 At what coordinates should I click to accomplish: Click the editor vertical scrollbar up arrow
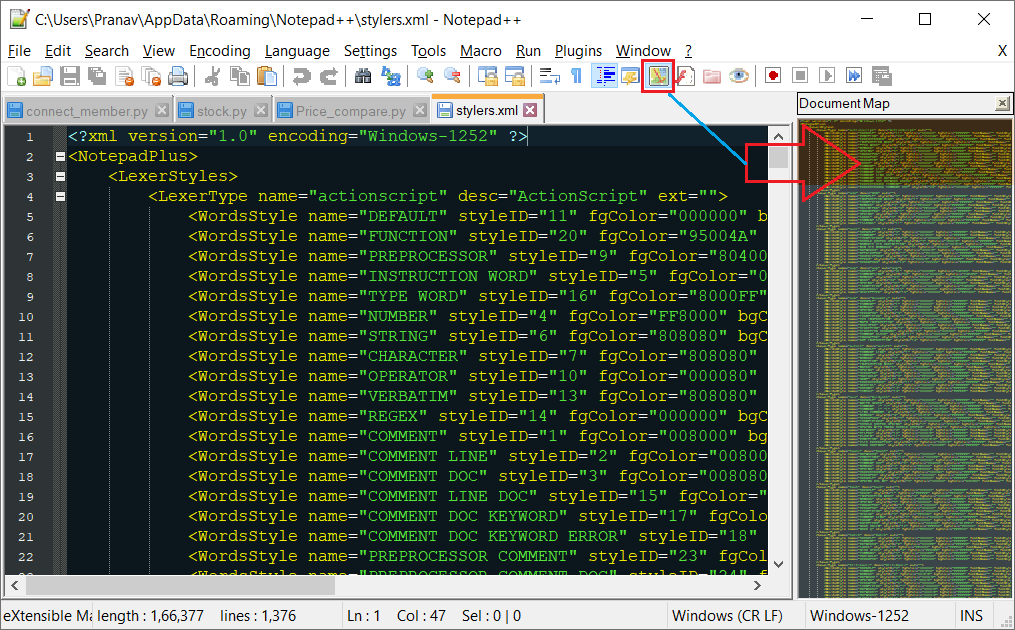[778, 137]
